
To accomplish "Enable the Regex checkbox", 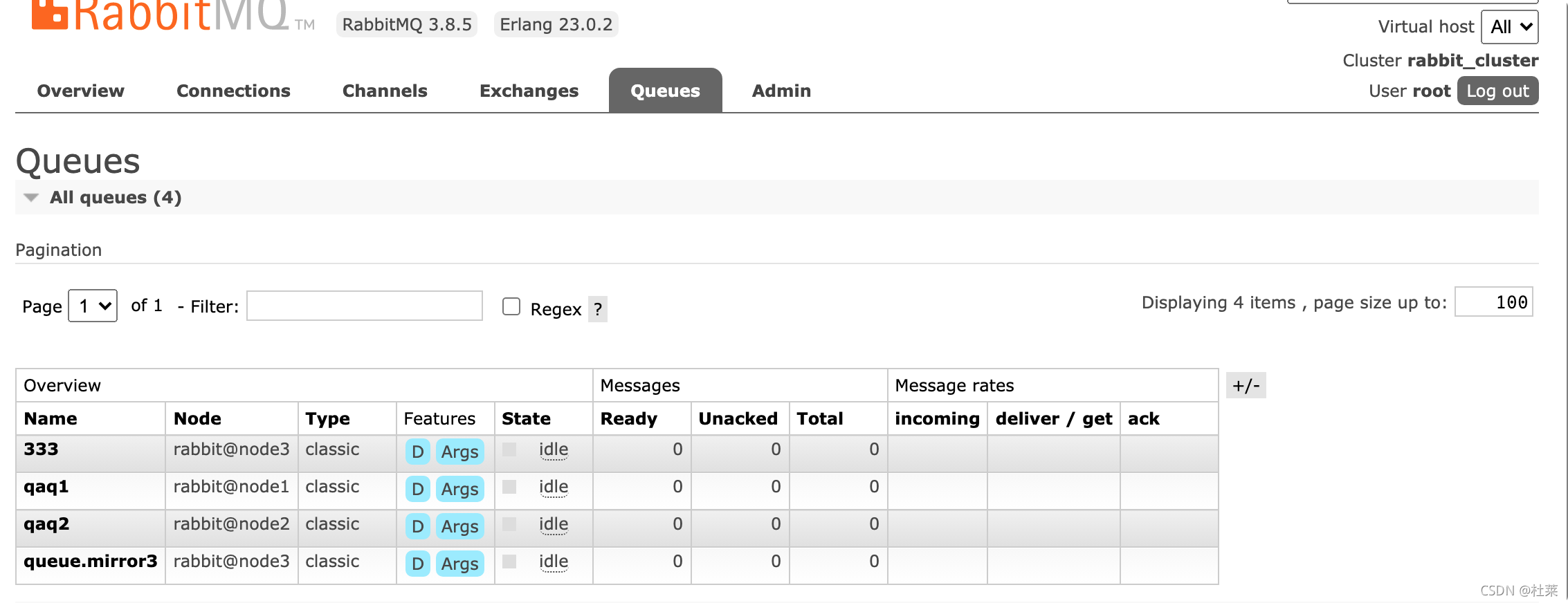I will point(511,306).
